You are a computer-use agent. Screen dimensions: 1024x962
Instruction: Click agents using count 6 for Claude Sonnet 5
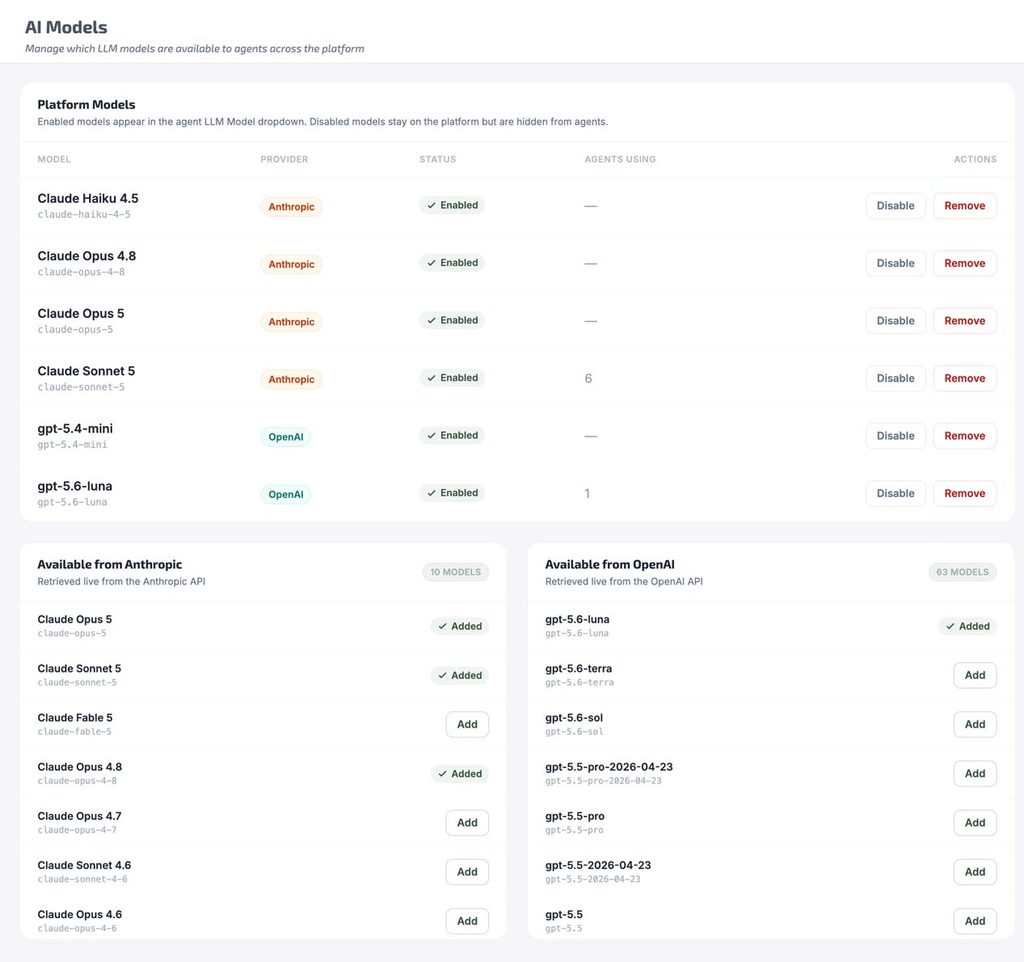[588, 379]
